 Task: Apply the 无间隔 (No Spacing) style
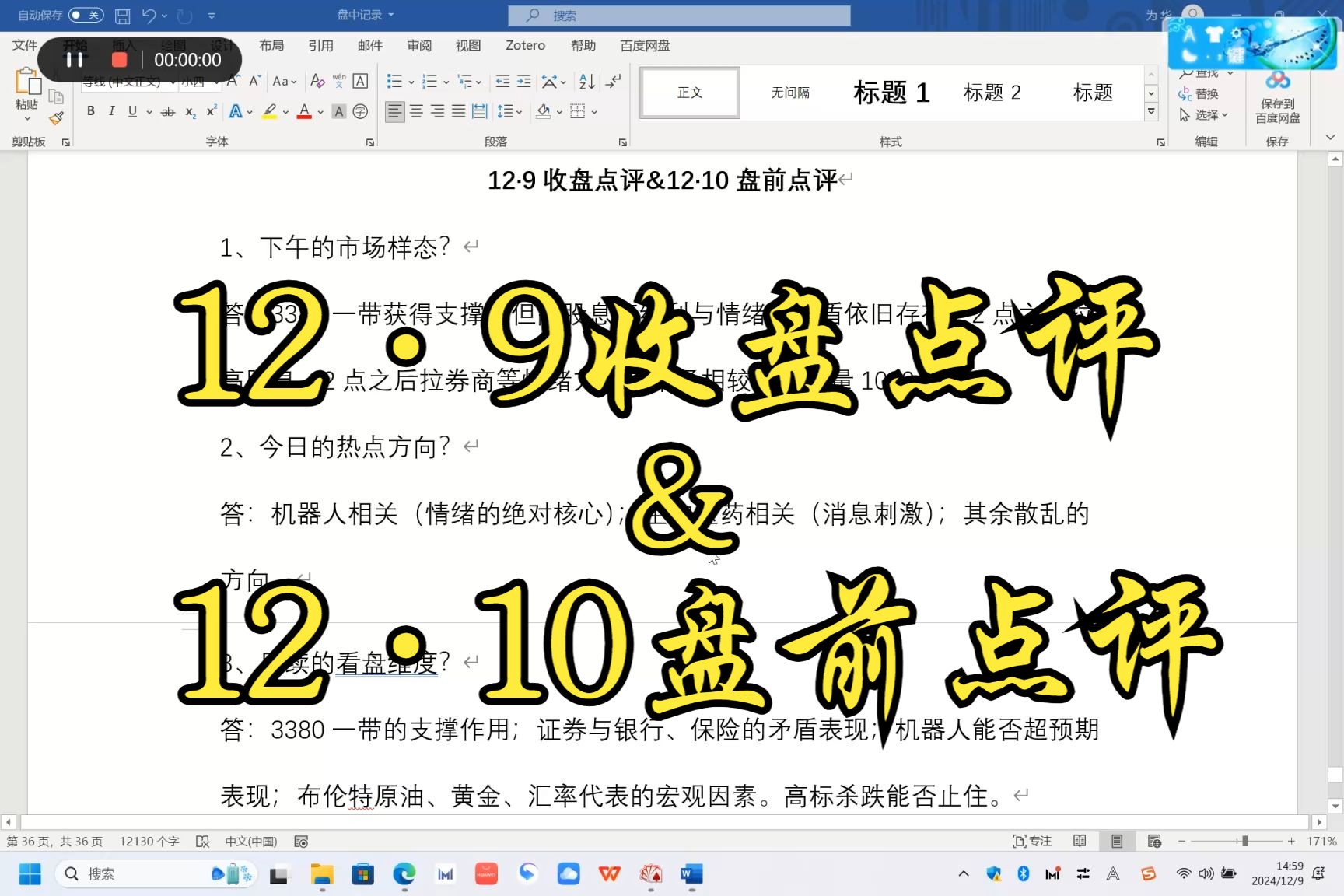790,93
